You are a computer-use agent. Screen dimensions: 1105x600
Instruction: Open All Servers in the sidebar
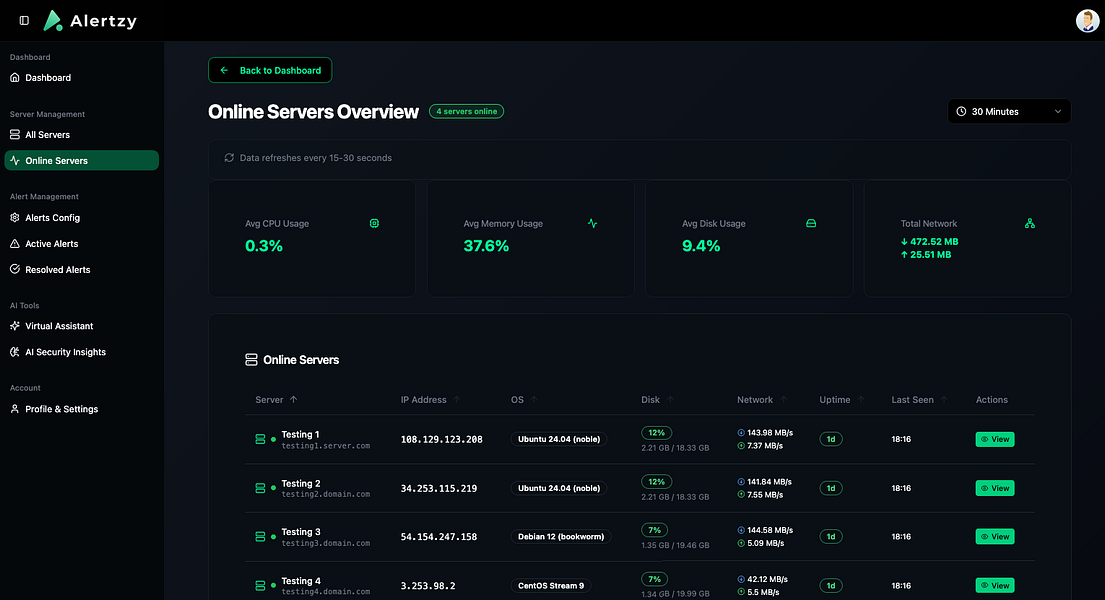(82, 135)
